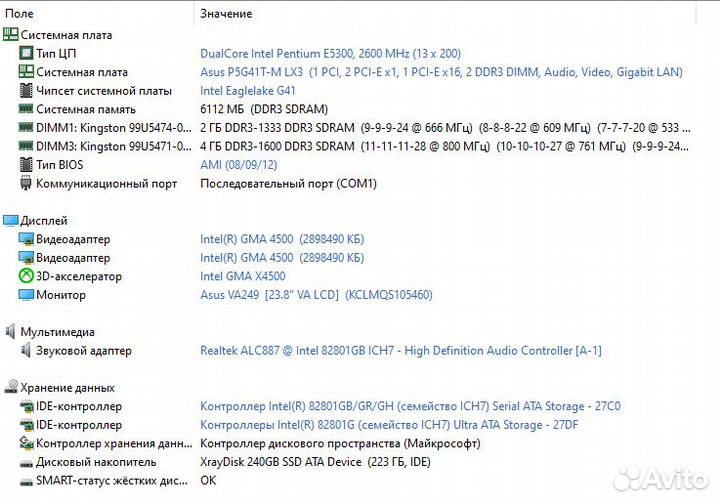
Task: Click the Хранение данных section drive icon
Action: [11, 386]
